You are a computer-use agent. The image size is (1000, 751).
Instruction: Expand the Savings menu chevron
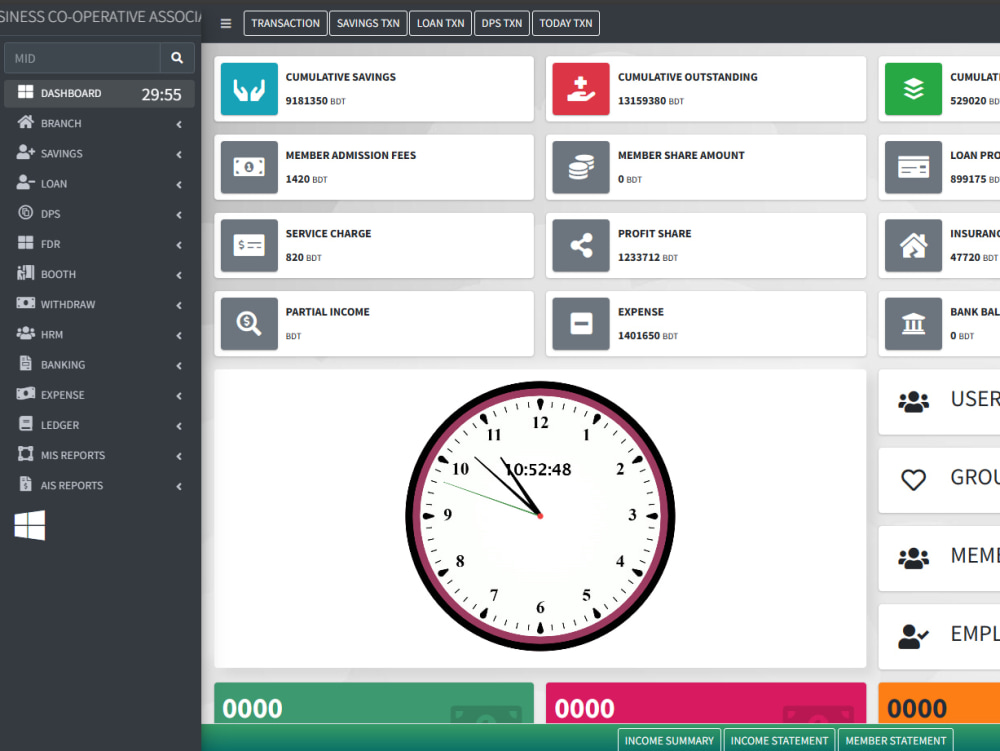(x=179, y=154)
